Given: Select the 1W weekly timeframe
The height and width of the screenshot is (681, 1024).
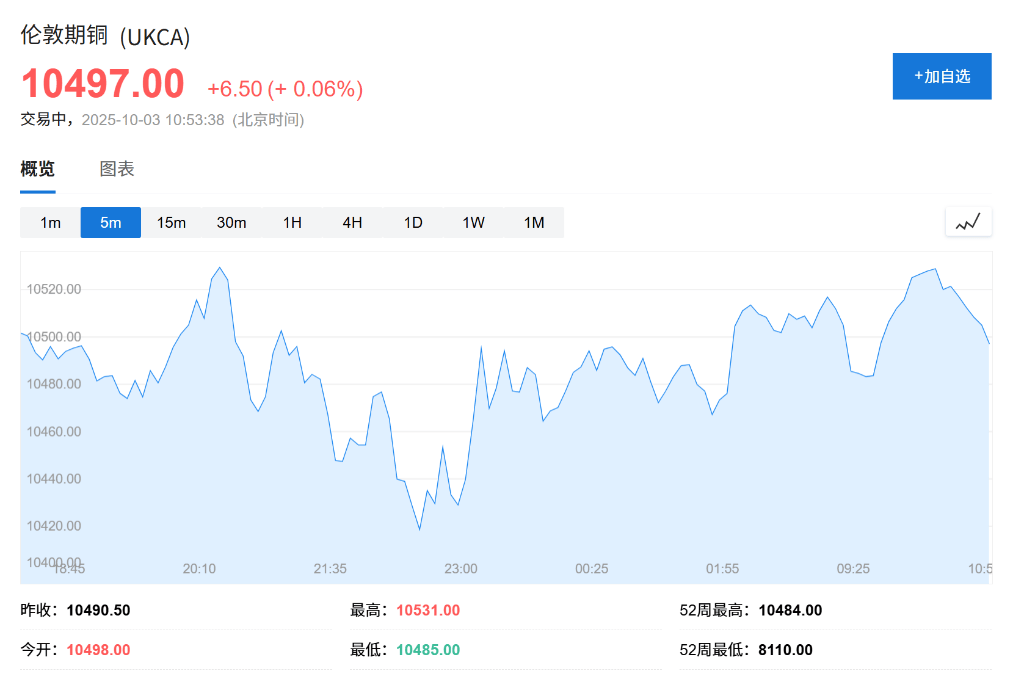Looking at the screenshot, I should [x=473, y=222].
